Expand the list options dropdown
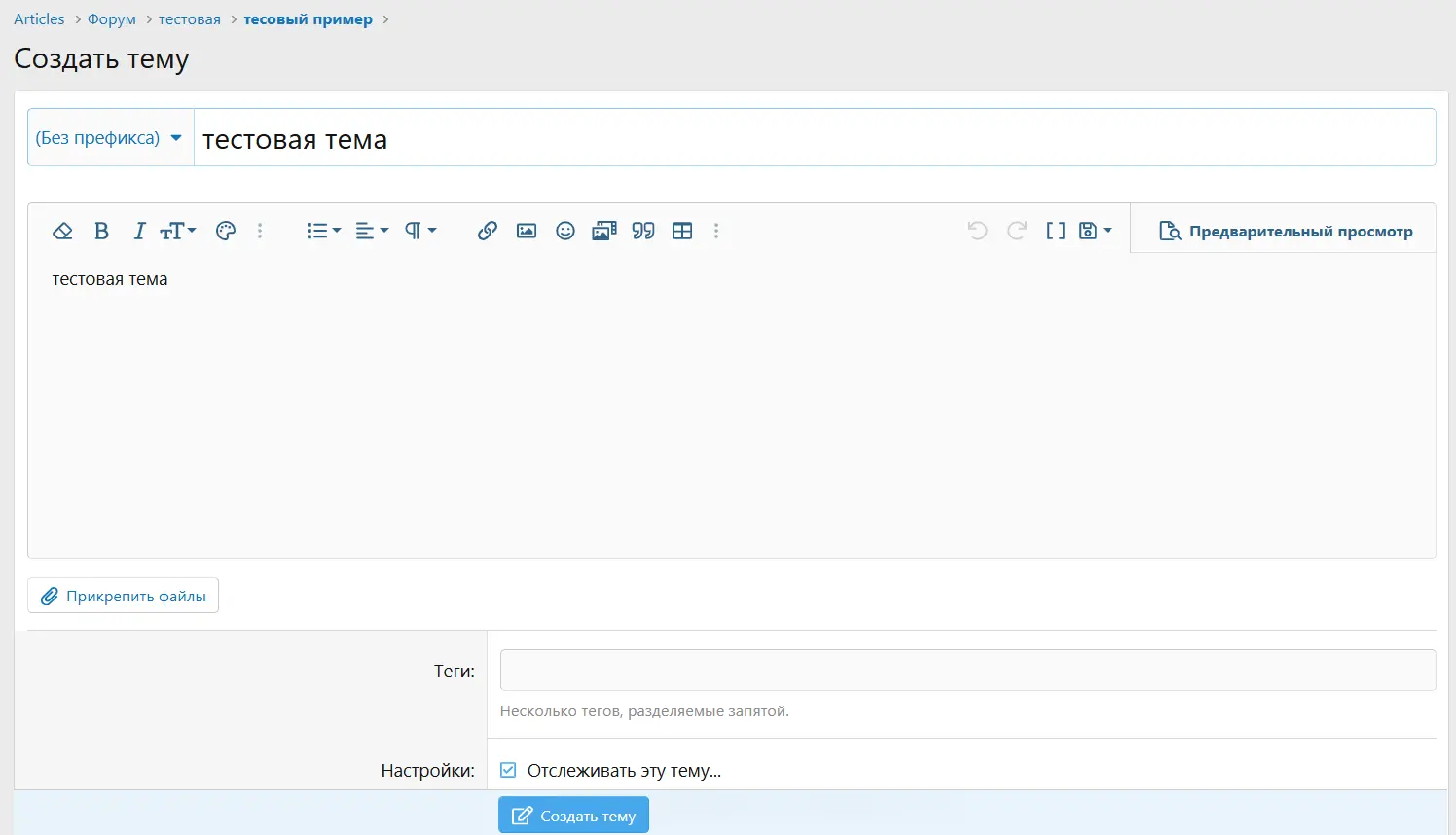 (x=323, y=231)
